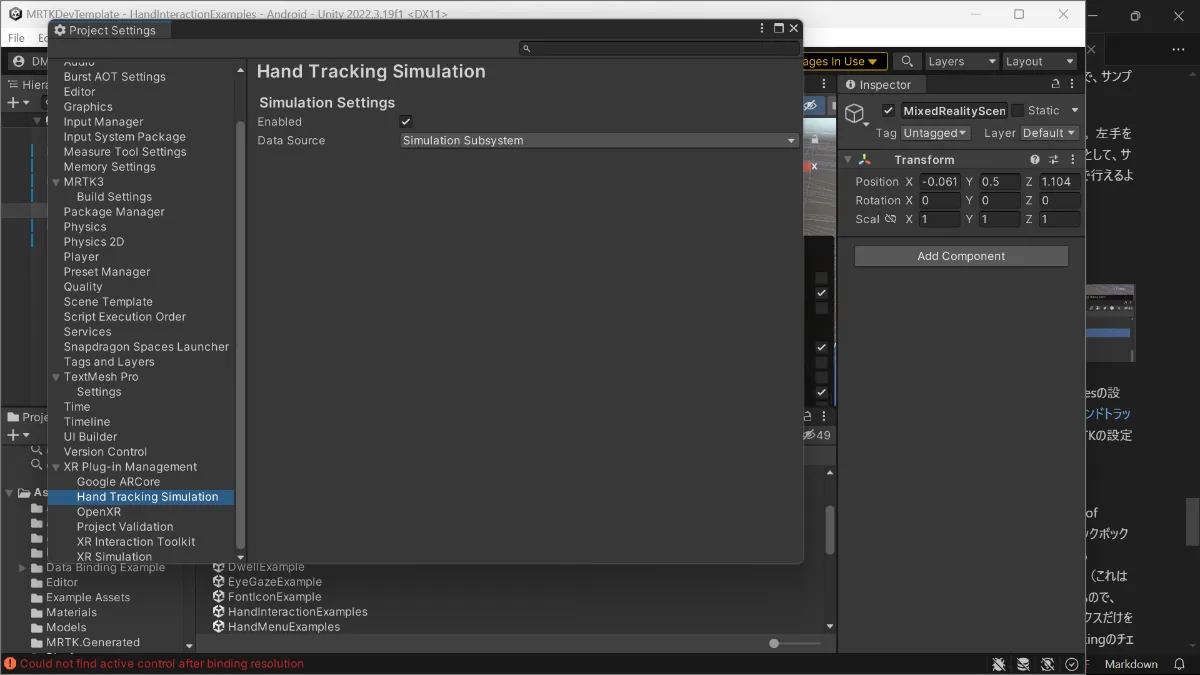
Task: Open the Untagged tag dropdown
Action: coord(935,133)
